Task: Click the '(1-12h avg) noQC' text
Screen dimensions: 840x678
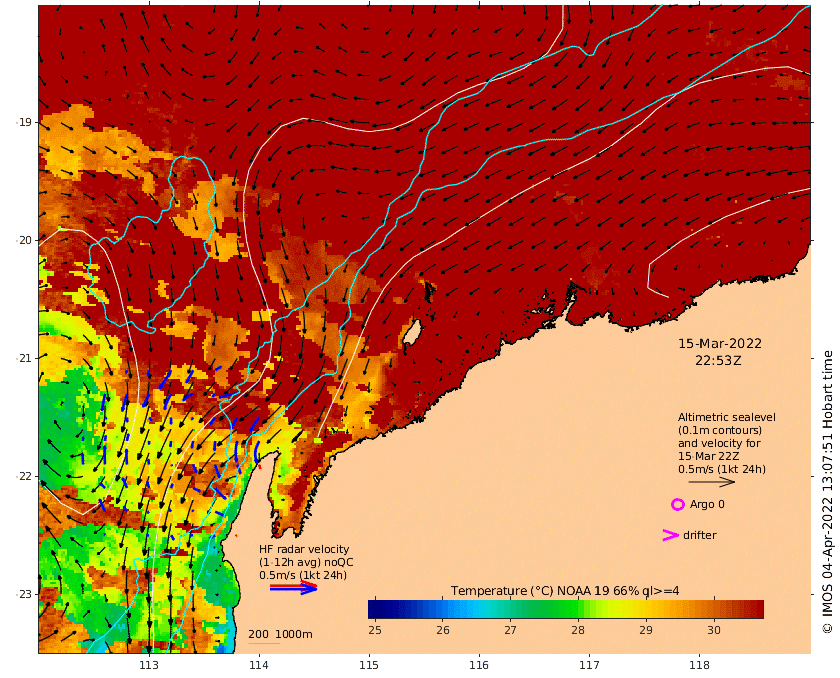Action: [306, 562]
